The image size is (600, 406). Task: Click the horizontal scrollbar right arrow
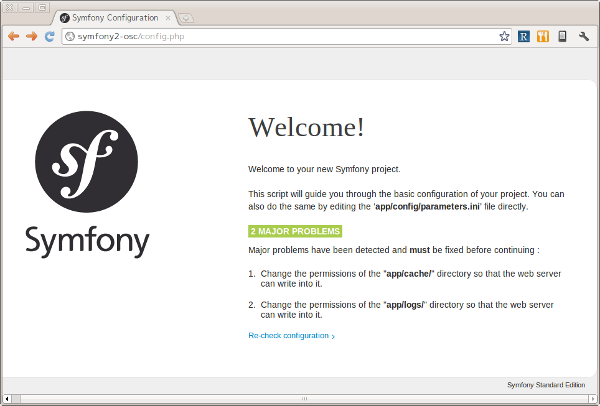coord(593,399)
